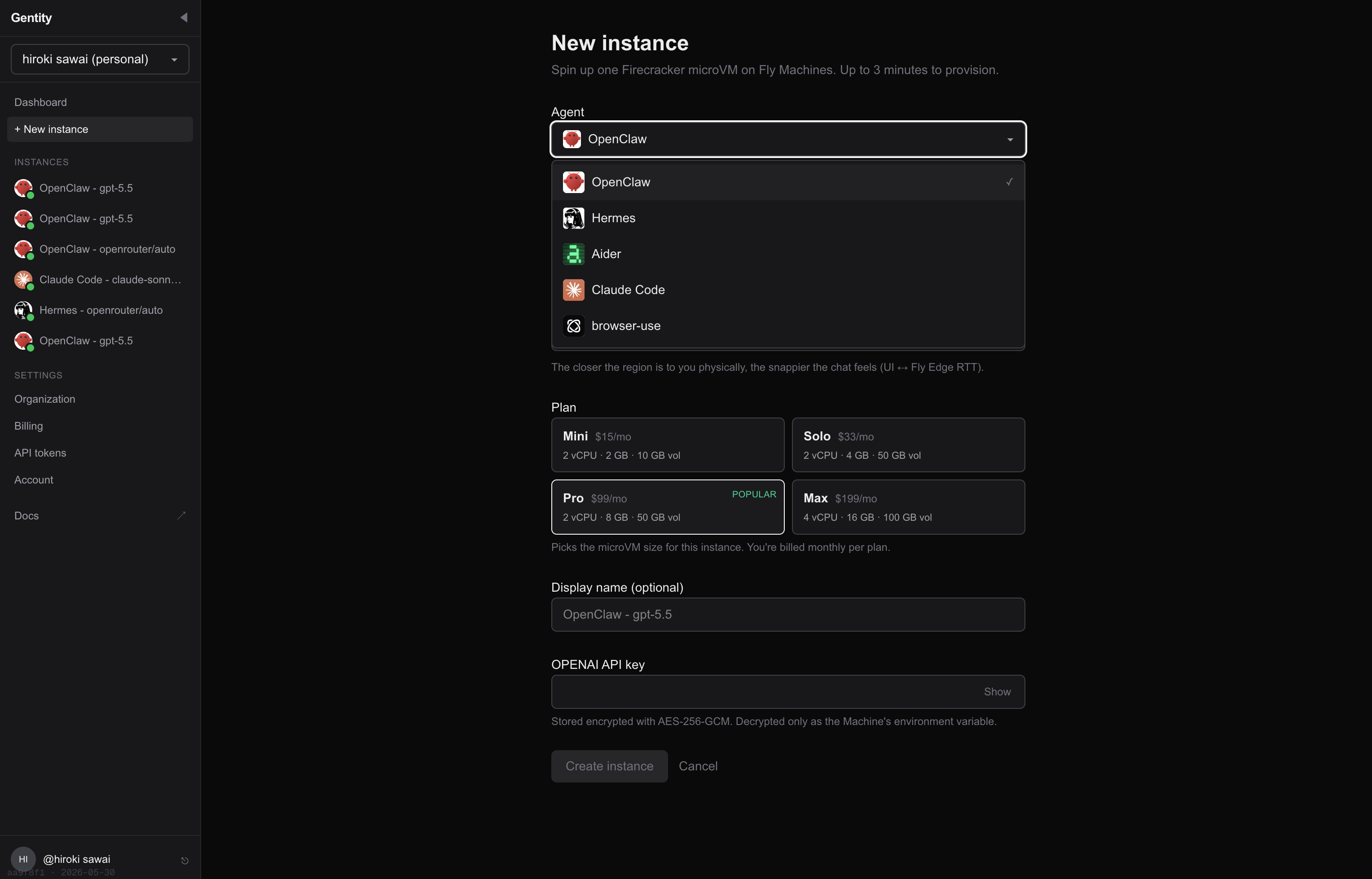Click the OpenClaw red mascot icon in list
Image resolution: width=1372 pixels, height=879 pixels.
coord(574,182)
